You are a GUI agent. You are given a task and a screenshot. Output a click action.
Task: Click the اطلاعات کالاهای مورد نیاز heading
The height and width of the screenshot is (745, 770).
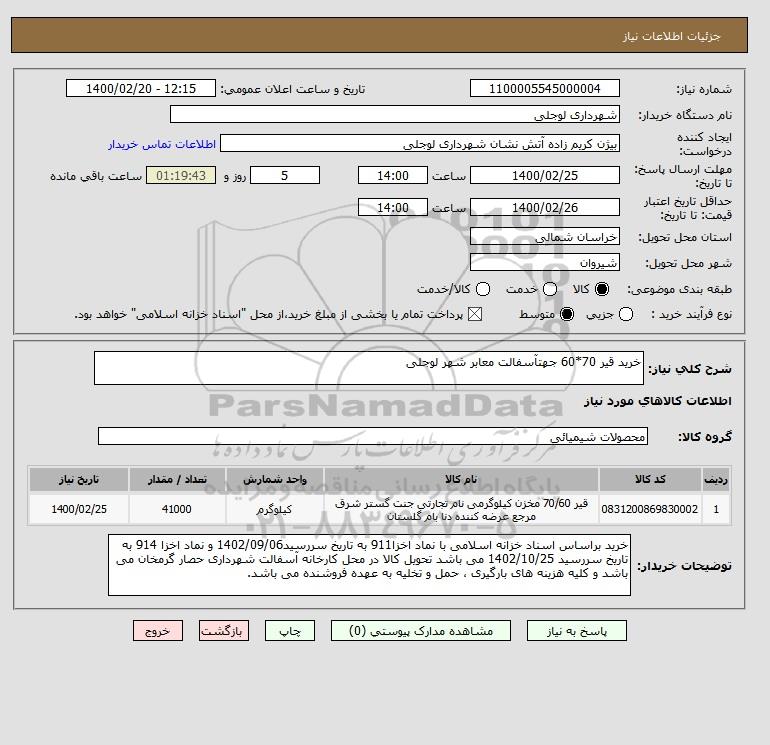click(x=658, y=401)
